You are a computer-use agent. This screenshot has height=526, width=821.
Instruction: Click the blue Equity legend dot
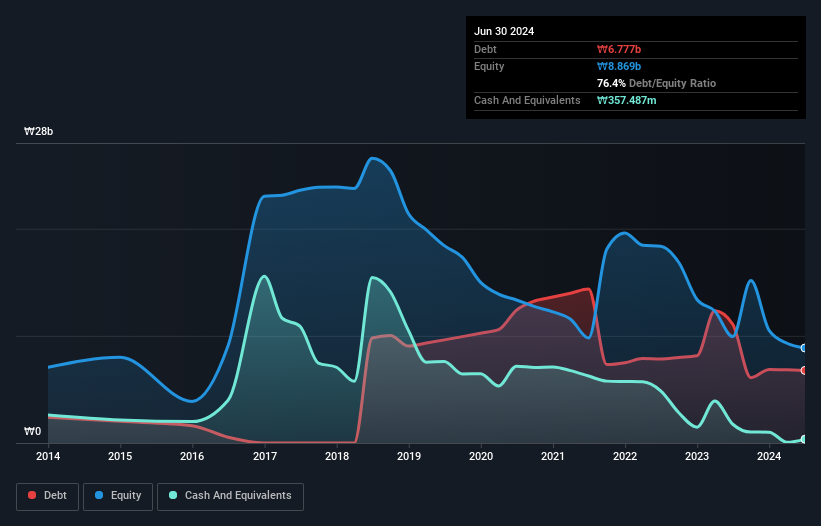click(x=99, y=495)
